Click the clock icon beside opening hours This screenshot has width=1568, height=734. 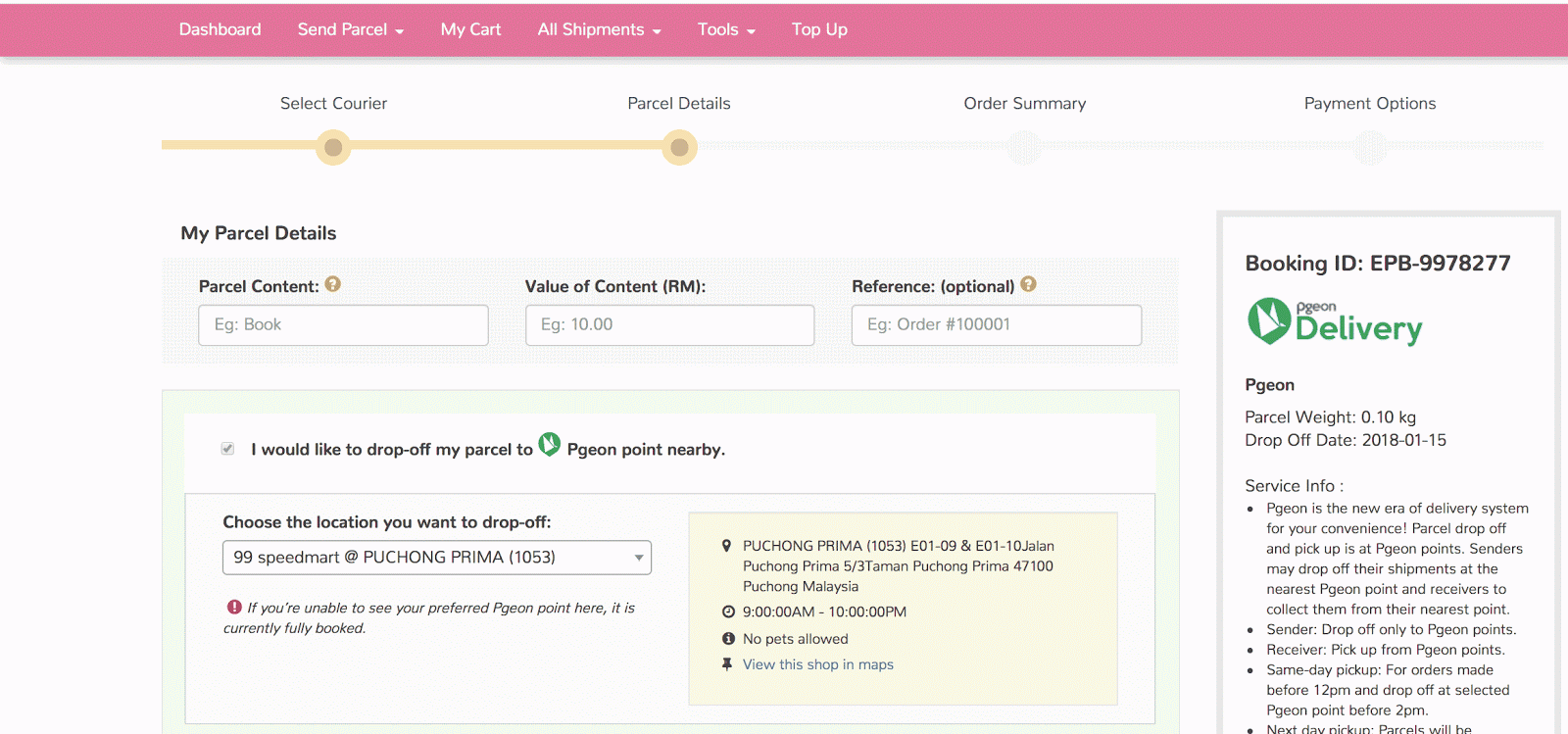click(x=728, y=612)
